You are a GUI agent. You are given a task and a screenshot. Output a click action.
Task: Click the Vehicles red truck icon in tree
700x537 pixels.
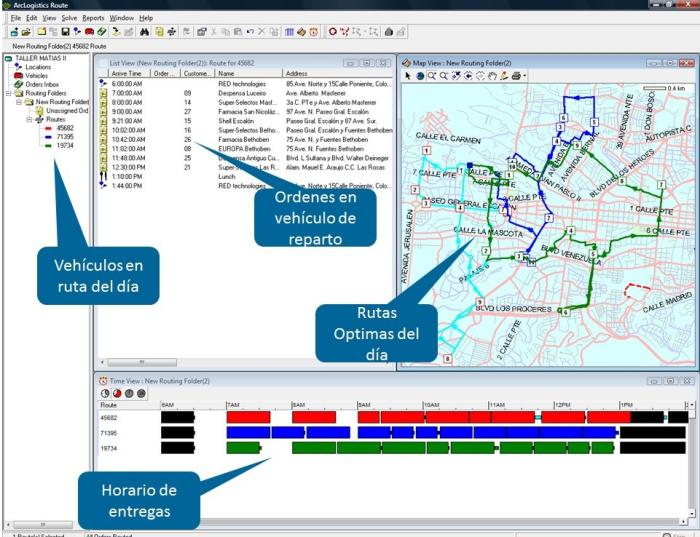[17, 75]
